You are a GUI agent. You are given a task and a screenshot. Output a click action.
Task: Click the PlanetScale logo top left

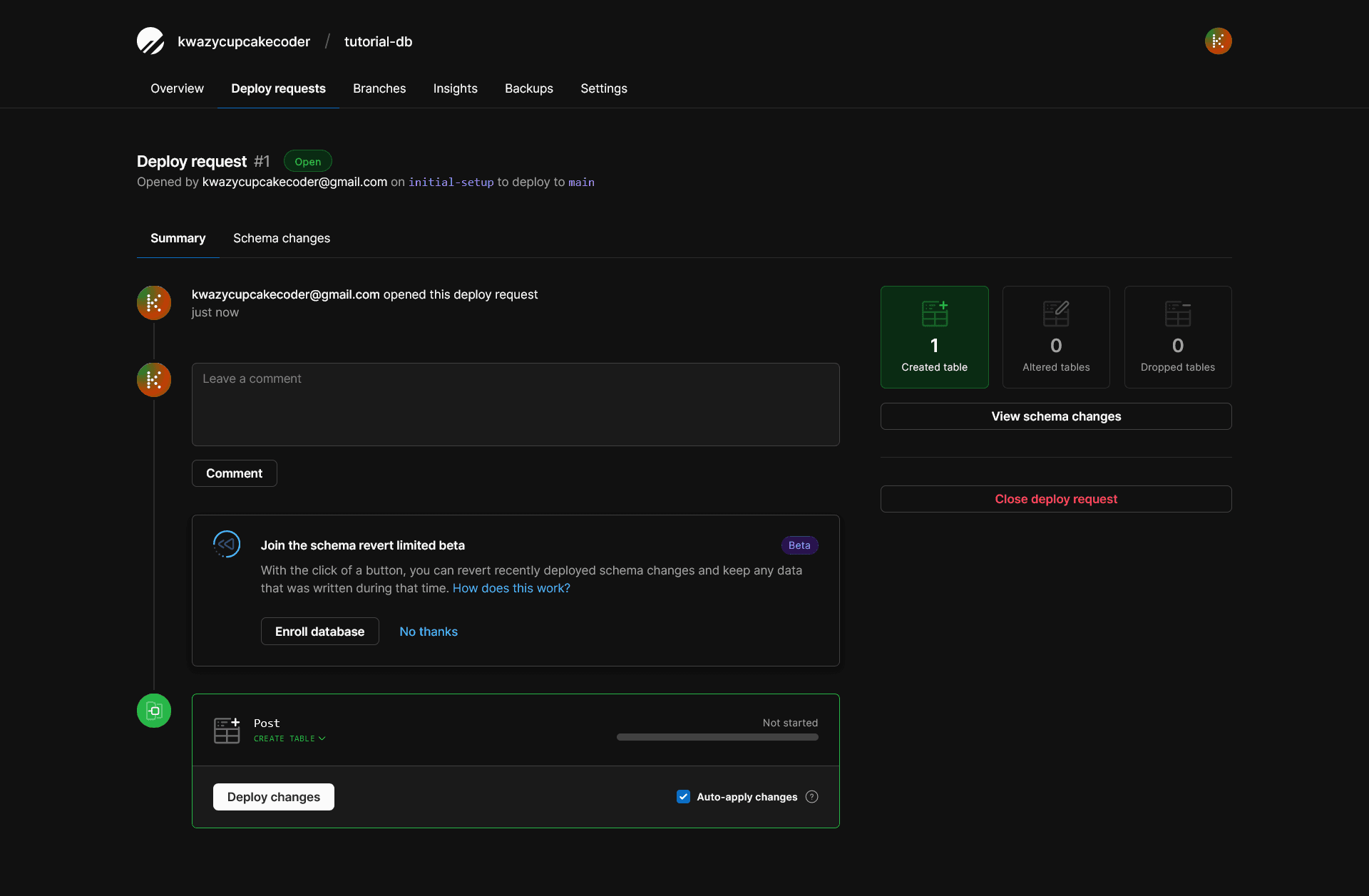click(x=149, y=41)
